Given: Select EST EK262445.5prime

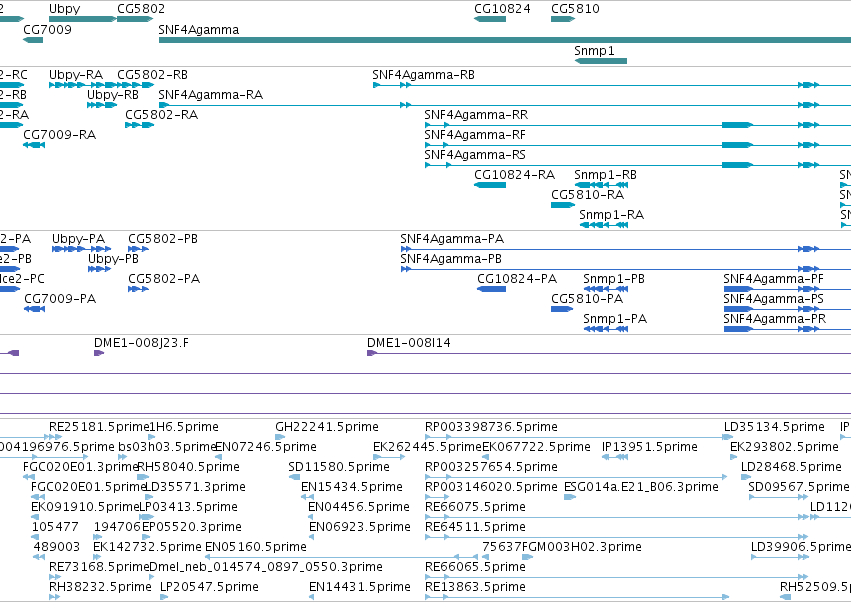Looking at the screenshot, I should click(389, 457).
